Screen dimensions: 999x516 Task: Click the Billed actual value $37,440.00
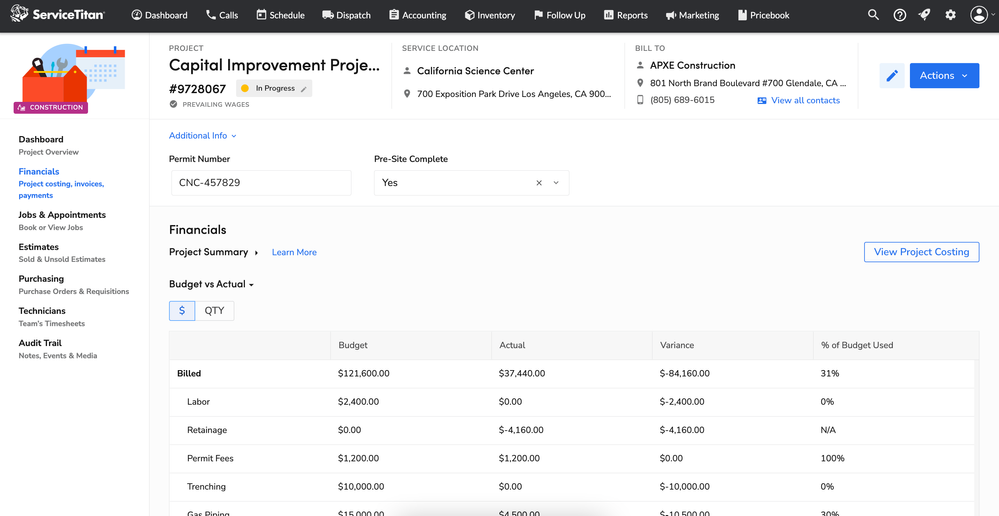pyautogui.click(x=522, y=373)
